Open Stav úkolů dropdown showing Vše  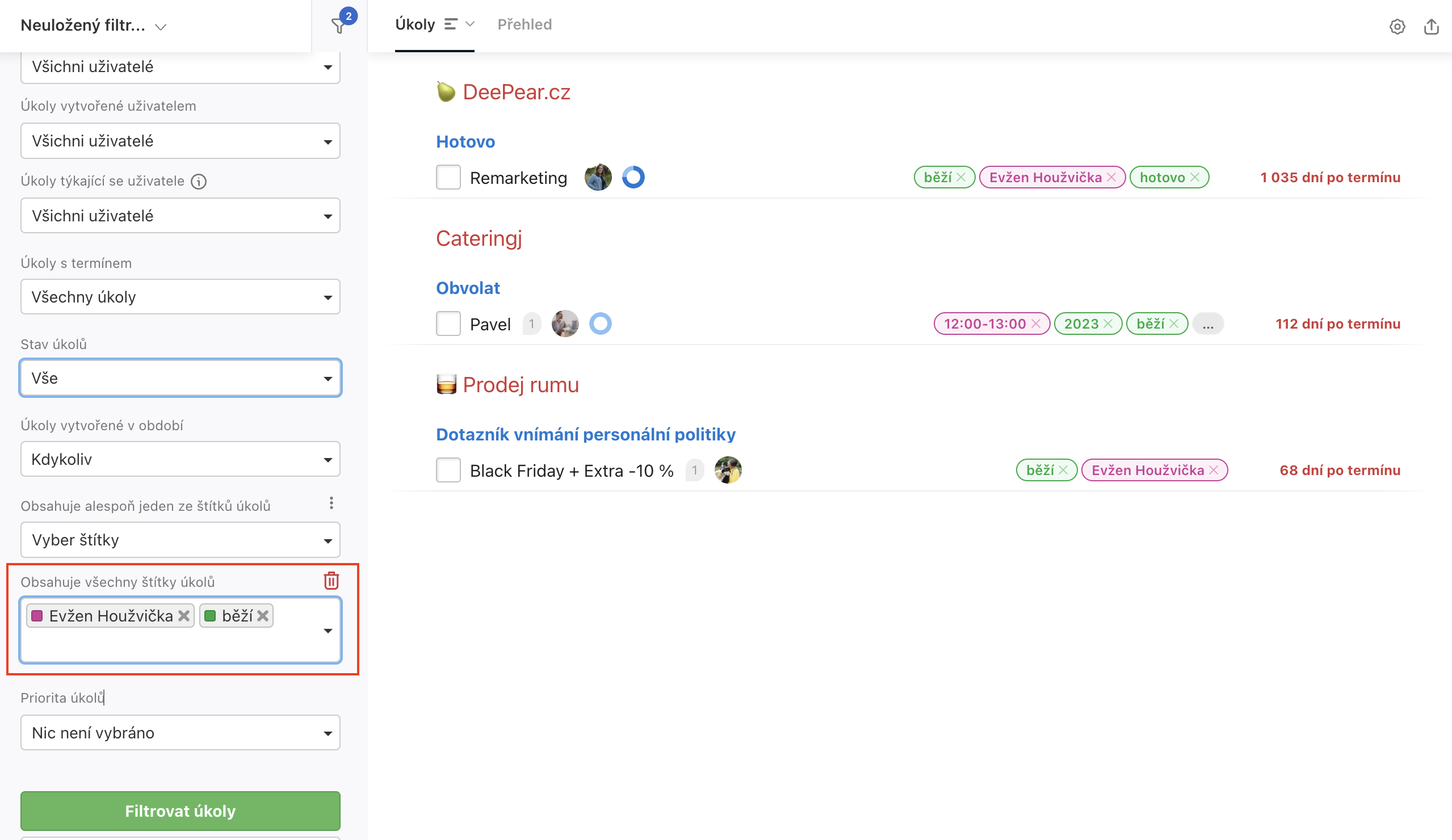pyautogui.click(x=181, y=378)
